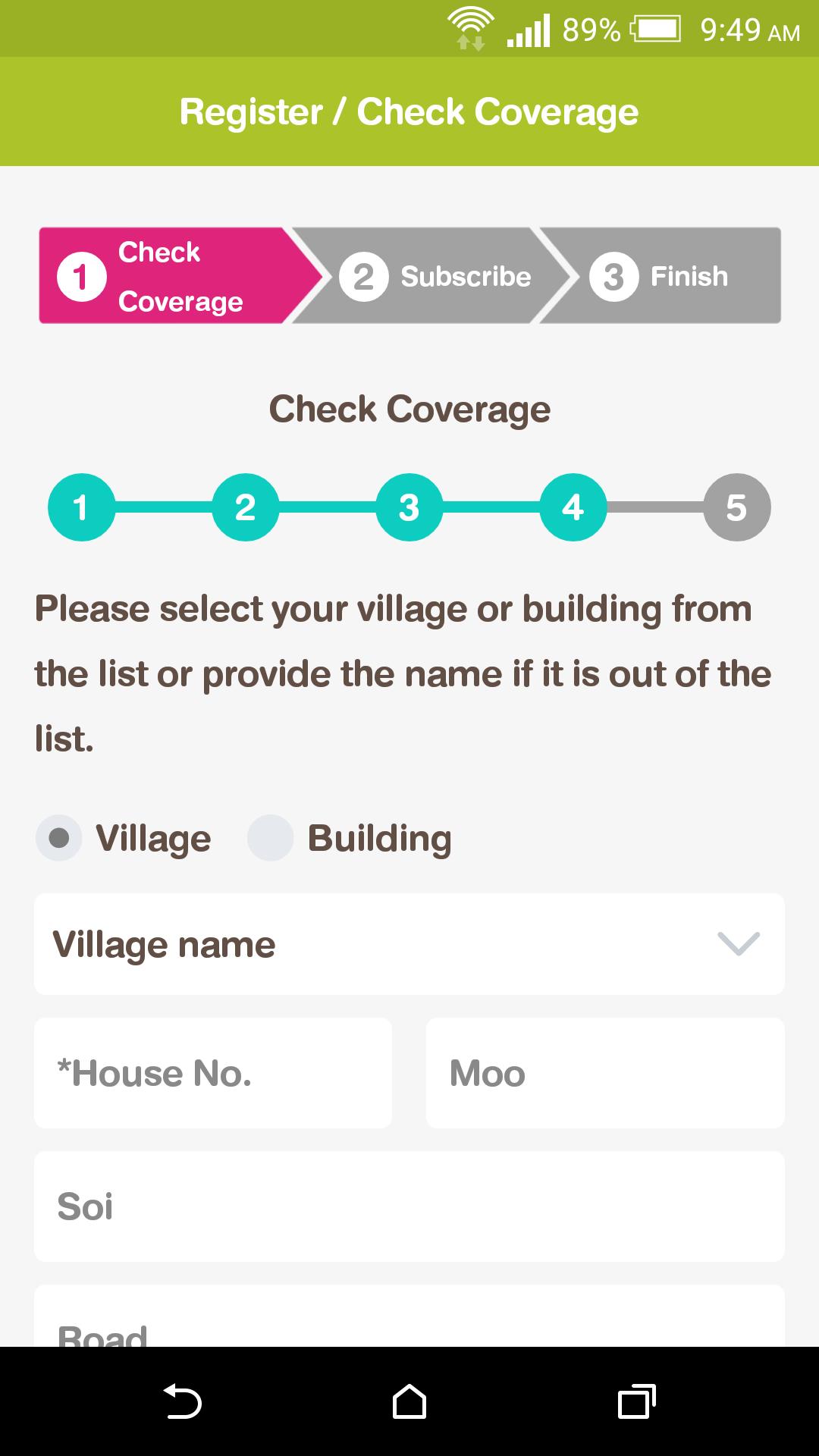This screenshot has height=1456, width=819.
Task: Focus the House No. input field
Action: pos(213,1073)
